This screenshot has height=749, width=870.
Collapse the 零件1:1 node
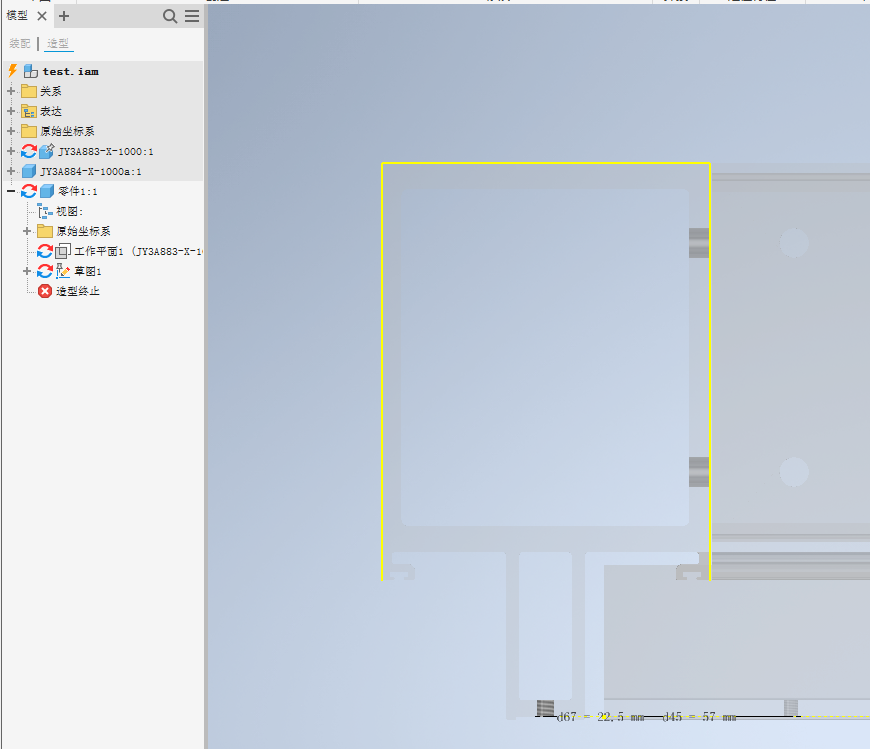[x=9, y=191]
